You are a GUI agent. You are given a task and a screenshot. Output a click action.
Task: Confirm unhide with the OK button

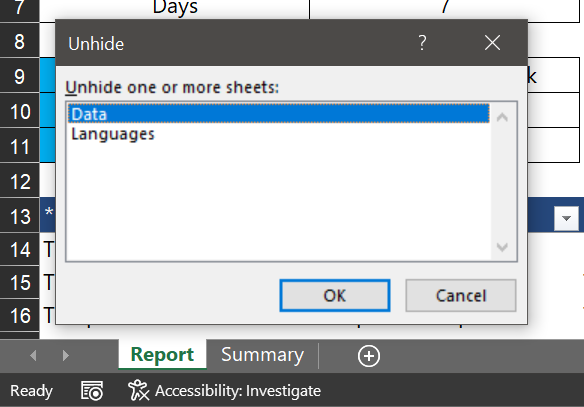coord(335,296)
